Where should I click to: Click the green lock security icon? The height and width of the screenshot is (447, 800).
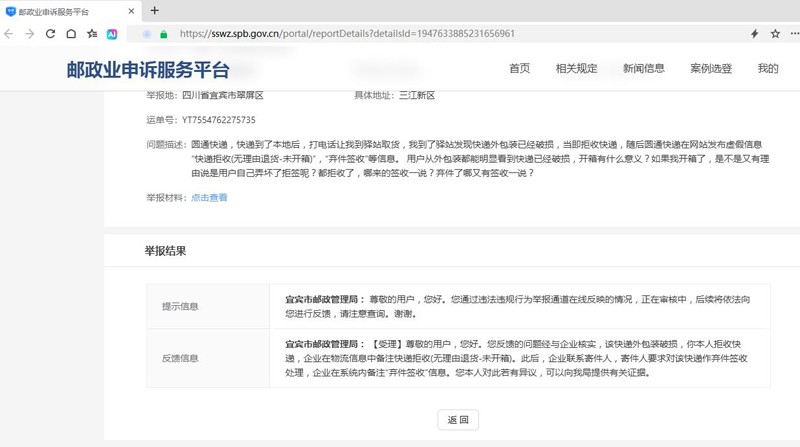pos(163,33)
